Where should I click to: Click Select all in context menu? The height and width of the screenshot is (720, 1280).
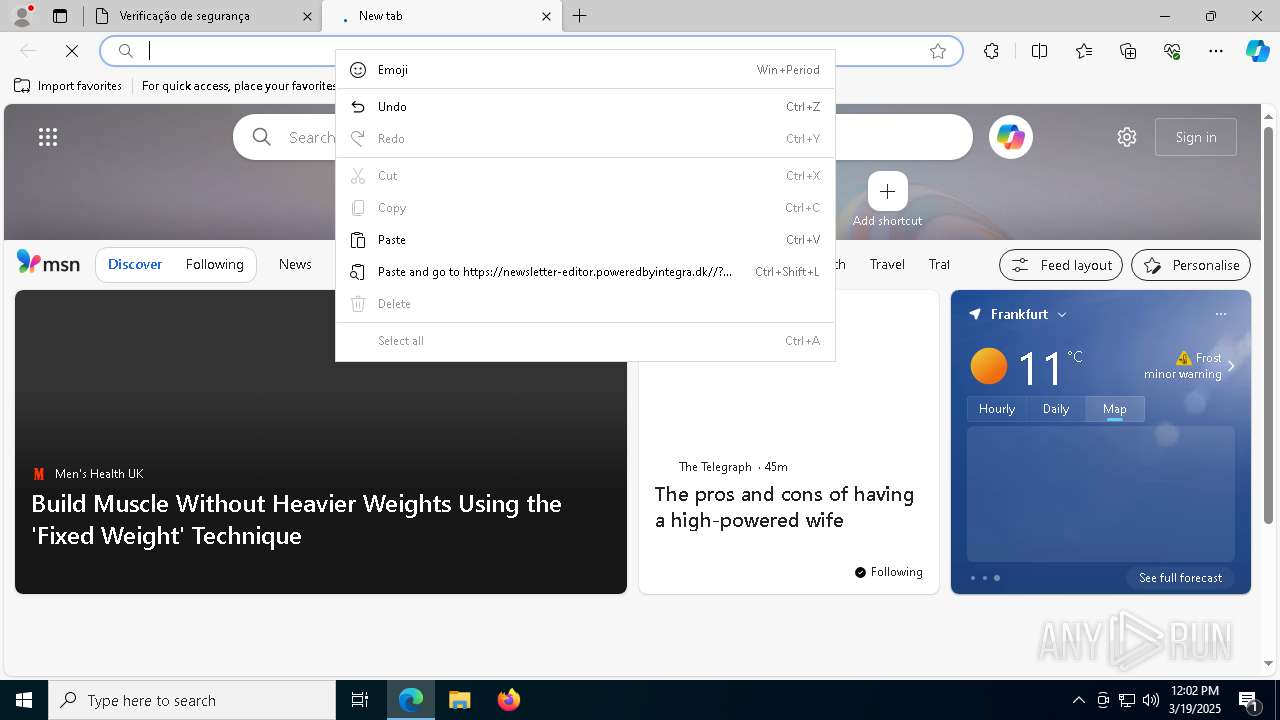(x=585, y=341)
